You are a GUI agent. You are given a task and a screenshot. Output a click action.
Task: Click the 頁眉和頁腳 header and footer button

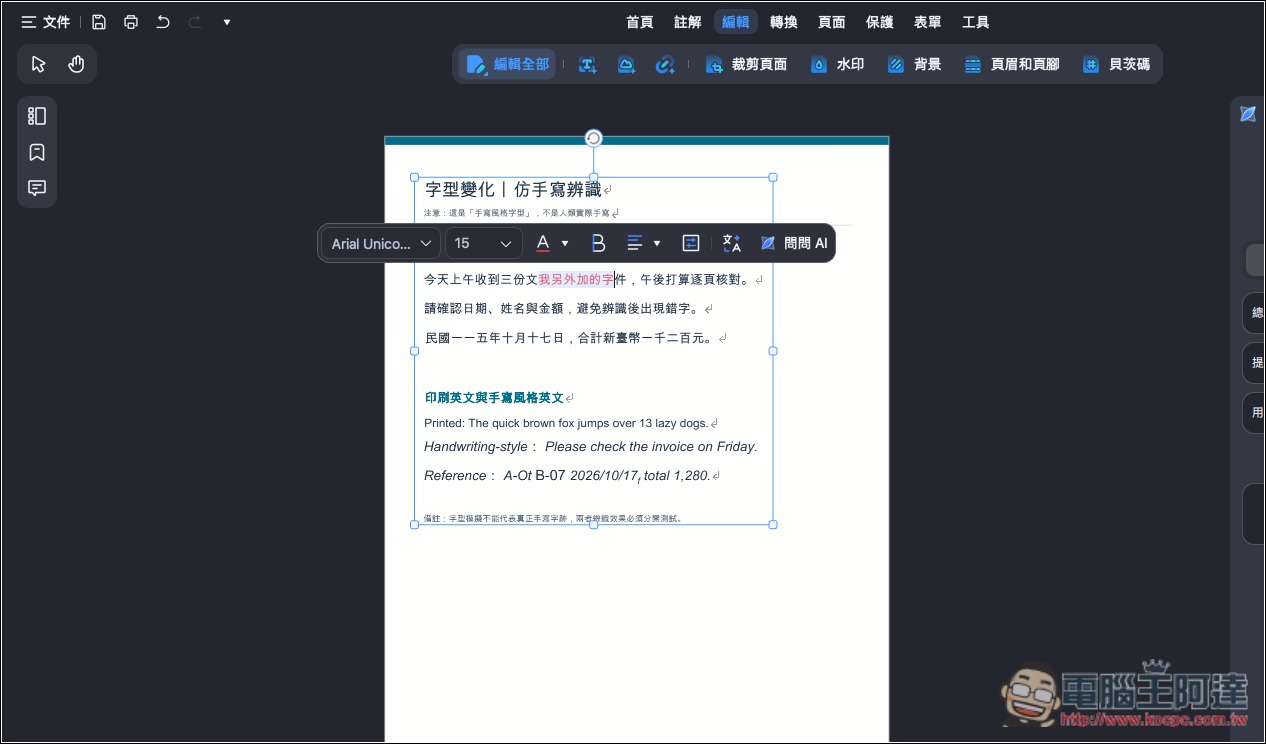pyautogui.click(x=1012, y=64)
